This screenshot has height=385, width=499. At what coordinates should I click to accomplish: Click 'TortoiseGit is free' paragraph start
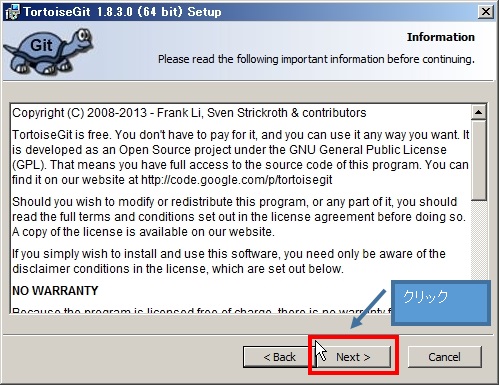coord(241,157)
